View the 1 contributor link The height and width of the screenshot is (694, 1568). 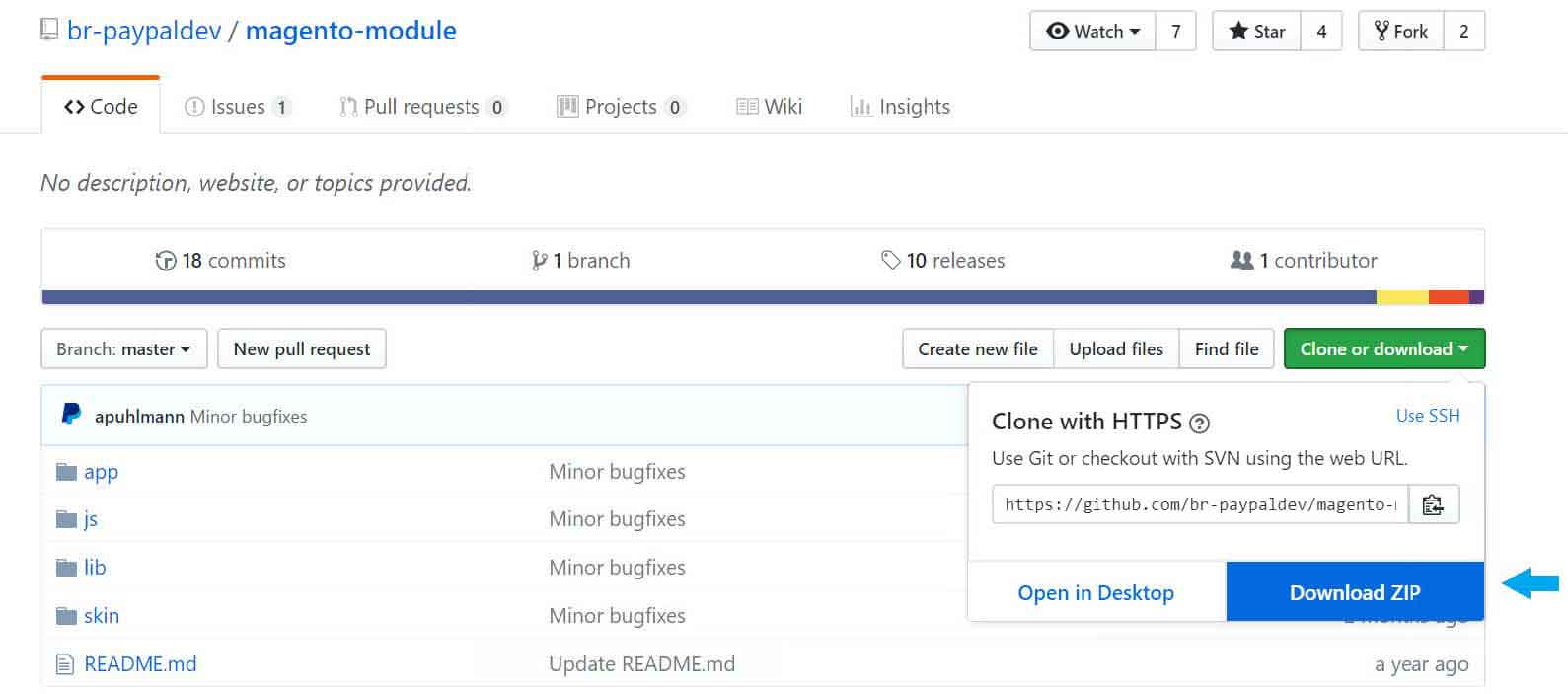1305,261
